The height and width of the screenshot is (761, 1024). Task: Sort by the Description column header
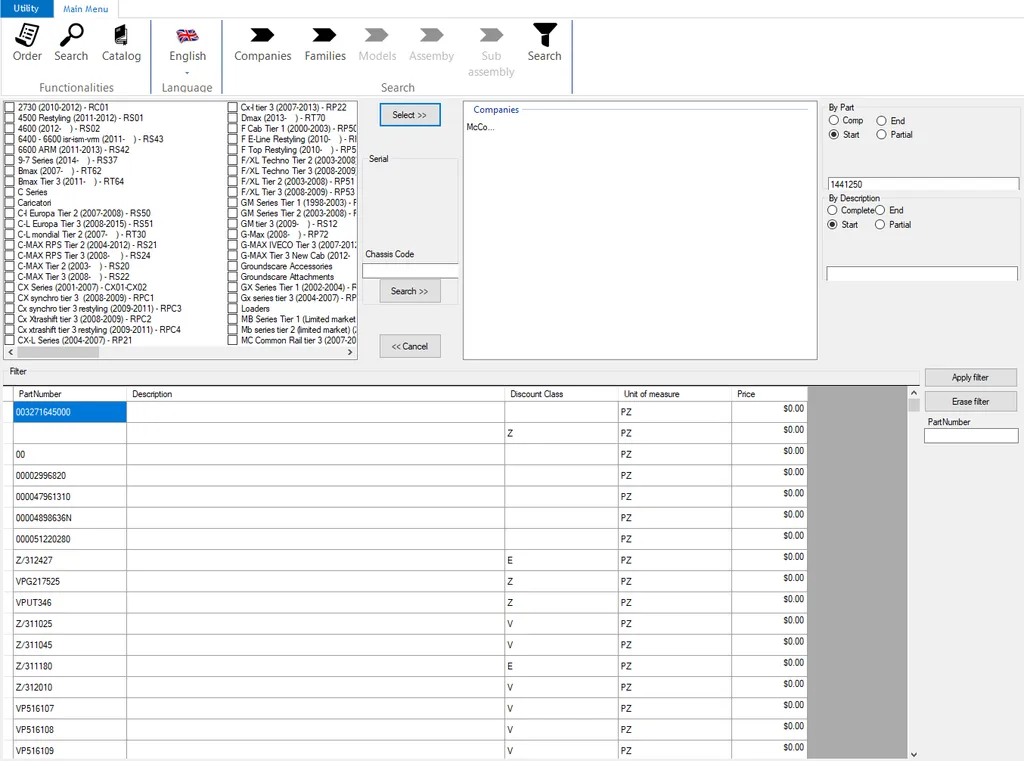315,394
